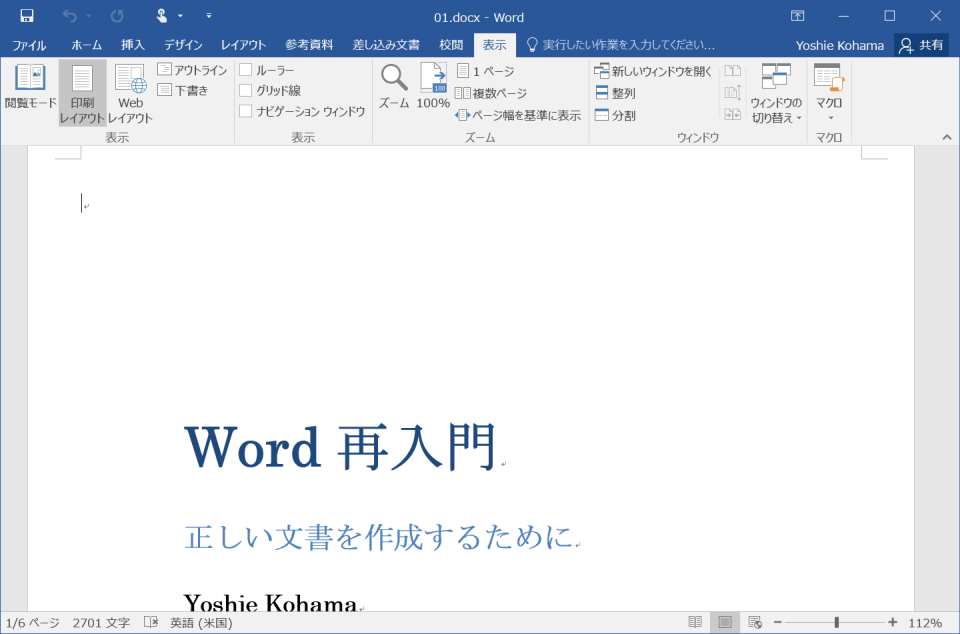Open the undo history dropdown arrow
960x634 pixels.
pyautogui.click(x=88, y=17)
